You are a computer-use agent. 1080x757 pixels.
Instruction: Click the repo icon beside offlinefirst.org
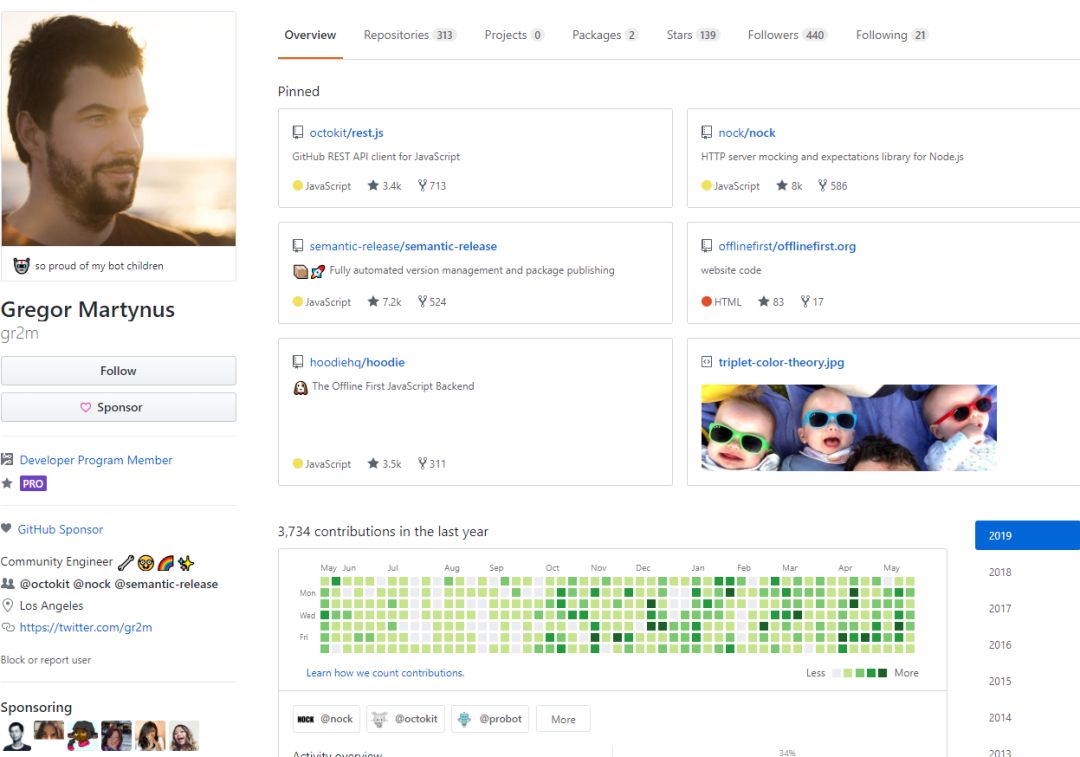click(x=707, y=246)
